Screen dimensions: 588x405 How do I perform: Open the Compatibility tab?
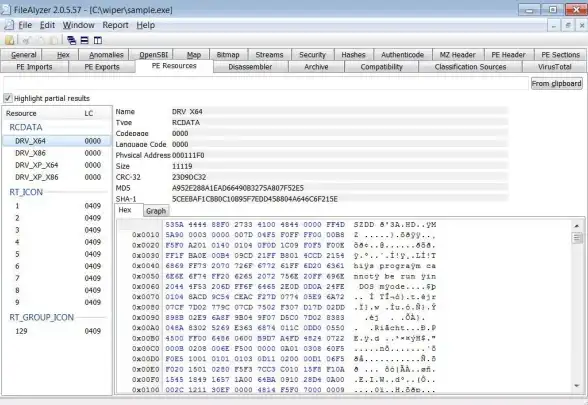click(x=381, y=67)
